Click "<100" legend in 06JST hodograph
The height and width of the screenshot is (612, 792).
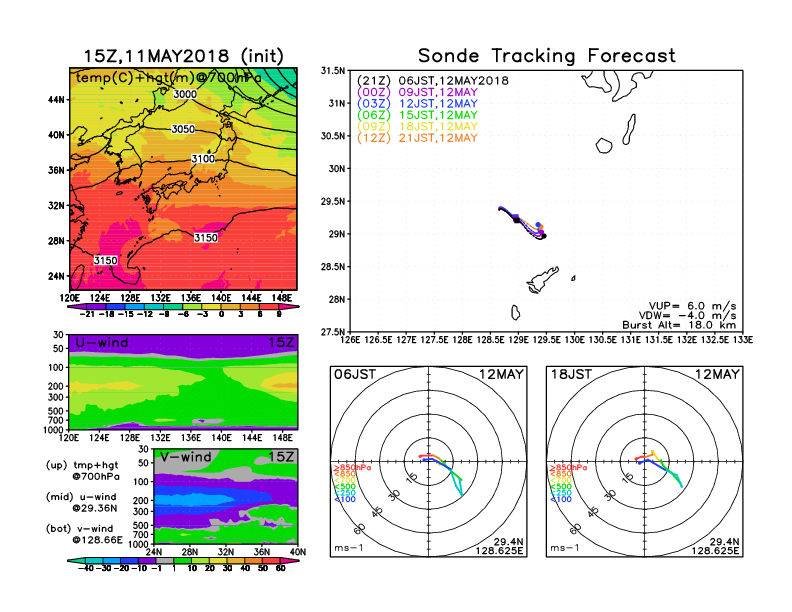[x=344, y=499]
